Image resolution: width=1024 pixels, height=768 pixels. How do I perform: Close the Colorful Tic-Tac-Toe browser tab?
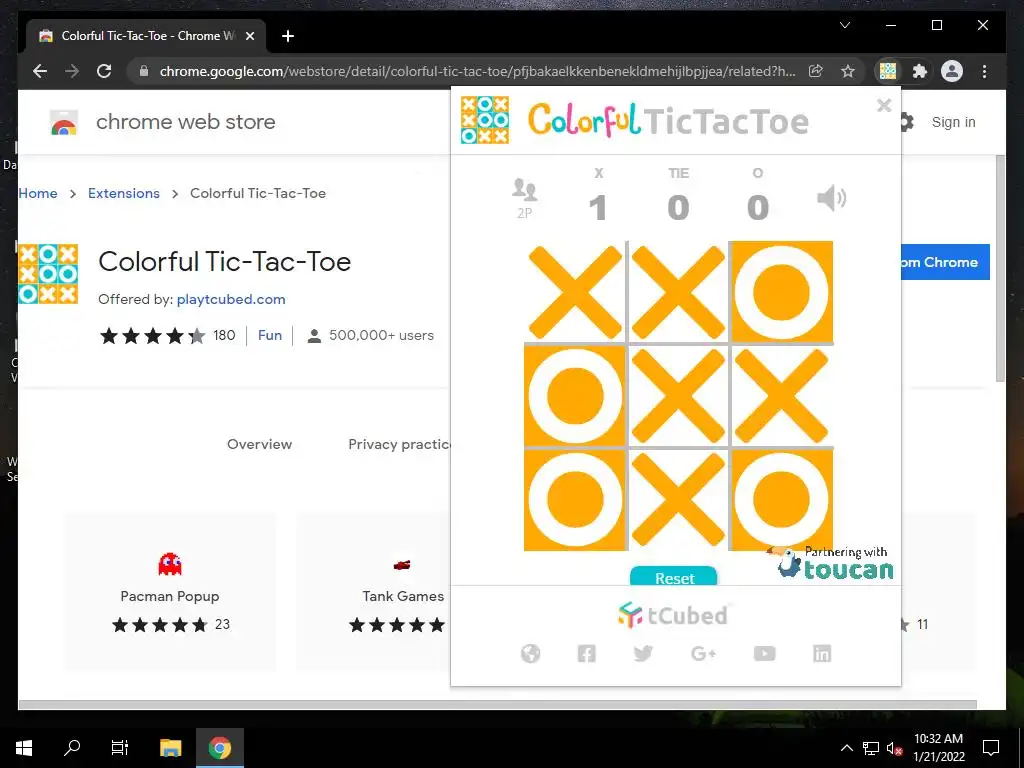coord(249,36)
